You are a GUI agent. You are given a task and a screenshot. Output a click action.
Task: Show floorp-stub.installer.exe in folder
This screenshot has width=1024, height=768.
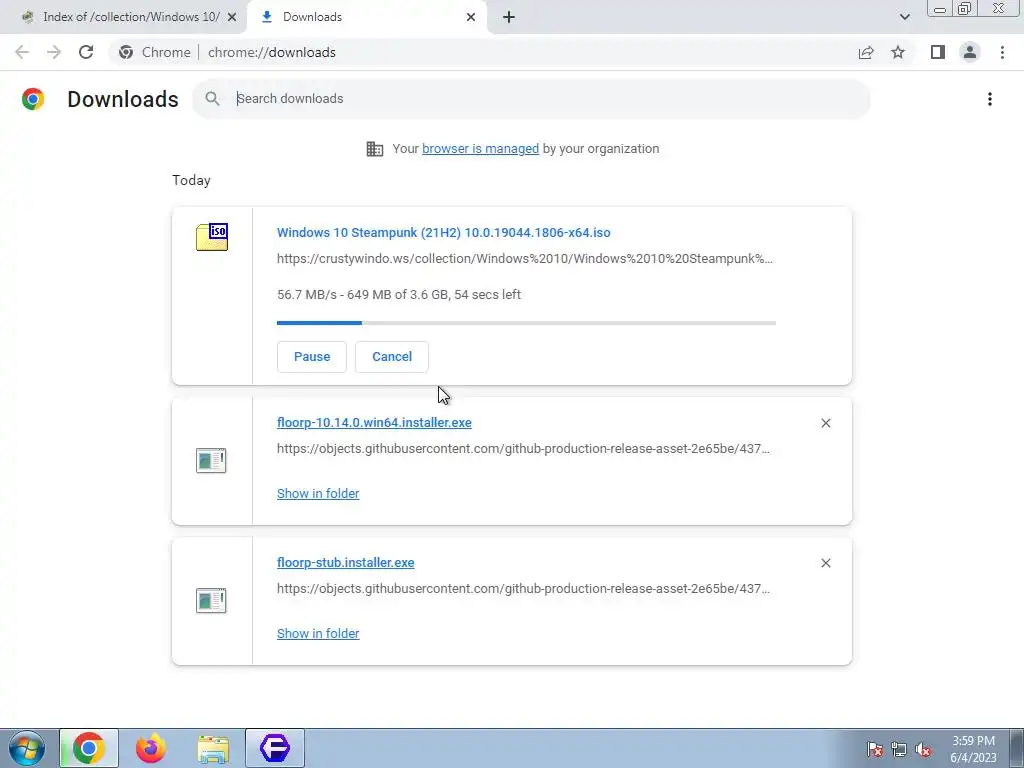click(318, 633)
